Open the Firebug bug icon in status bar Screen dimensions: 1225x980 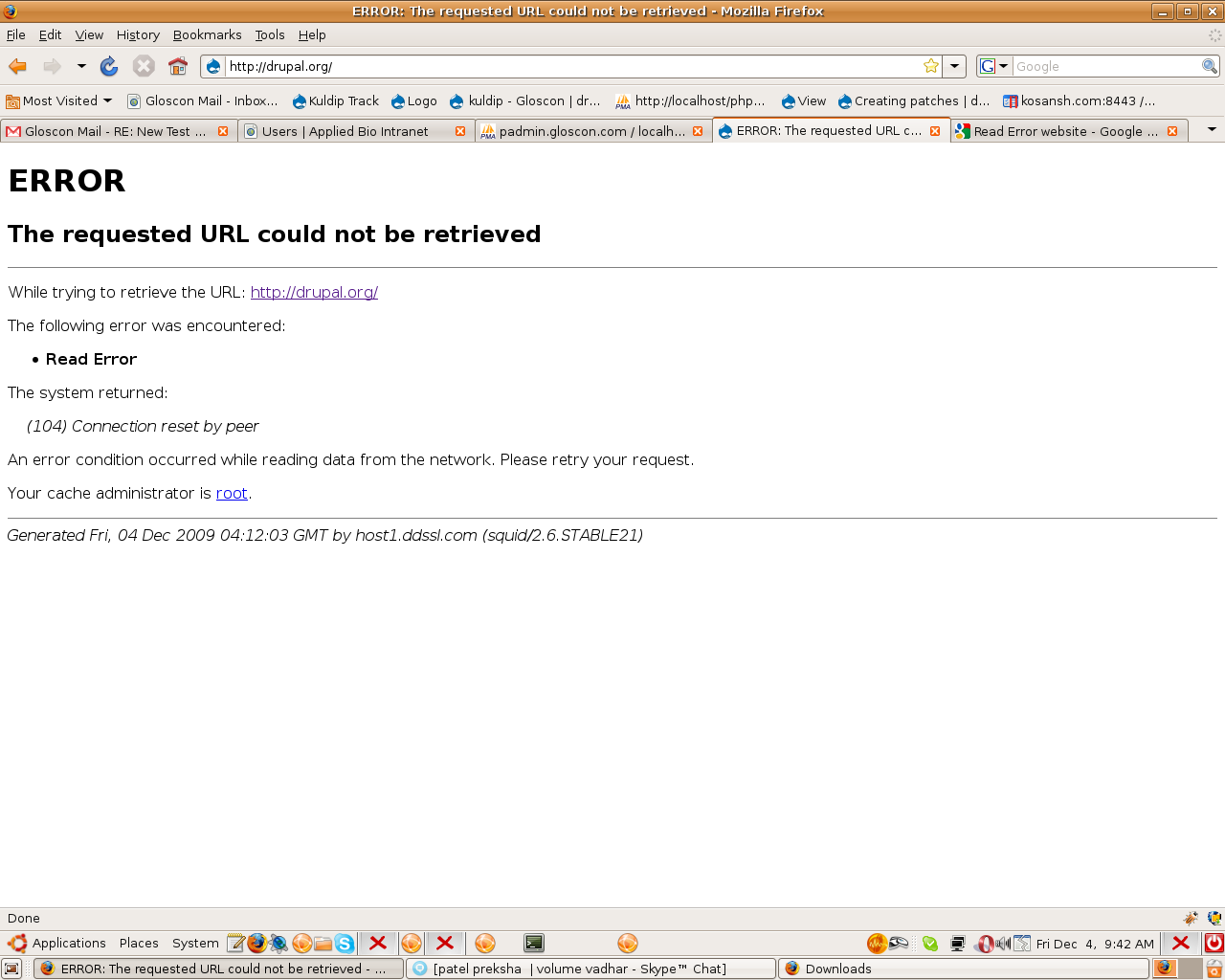(1191, 918)
